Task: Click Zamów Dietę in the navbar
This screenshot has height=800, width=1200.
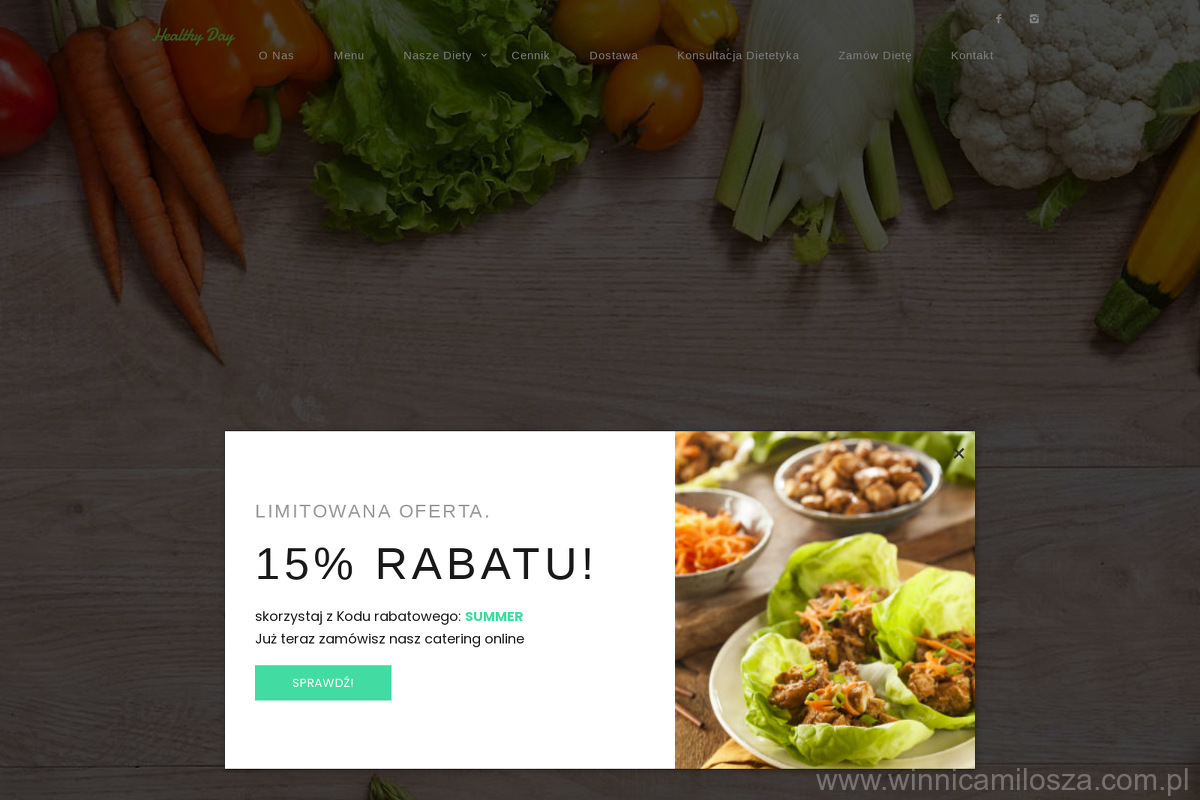Action: coord(875,55)
